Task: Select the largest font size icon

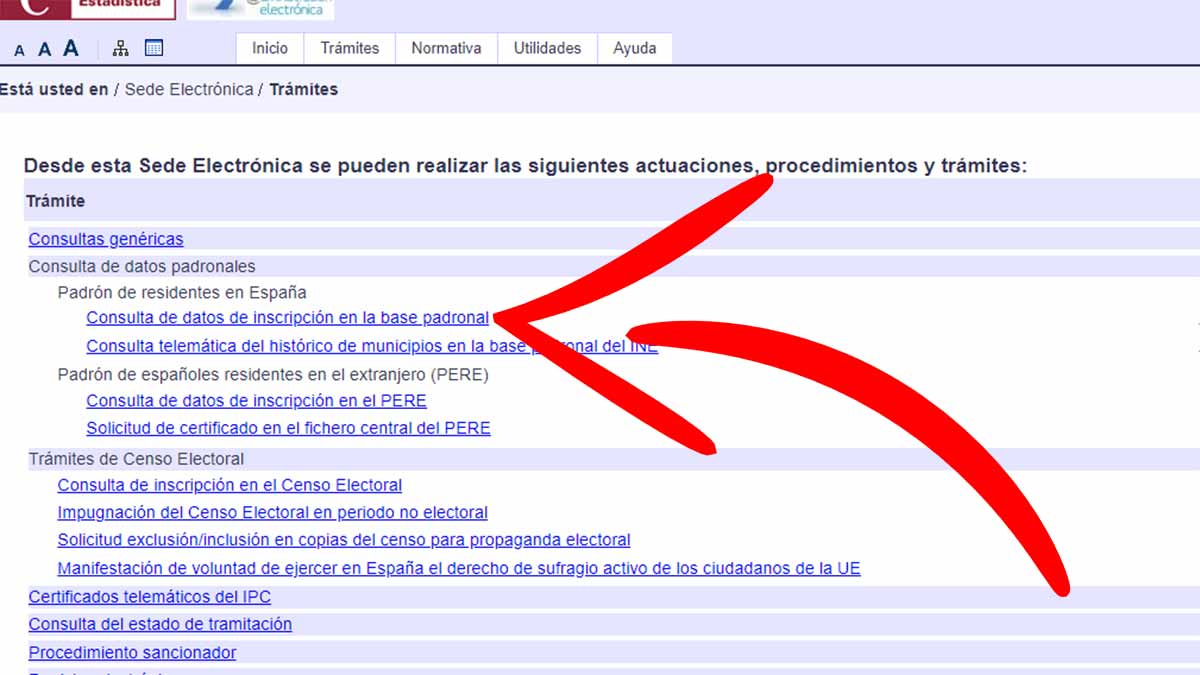Action: click(70, 46)
